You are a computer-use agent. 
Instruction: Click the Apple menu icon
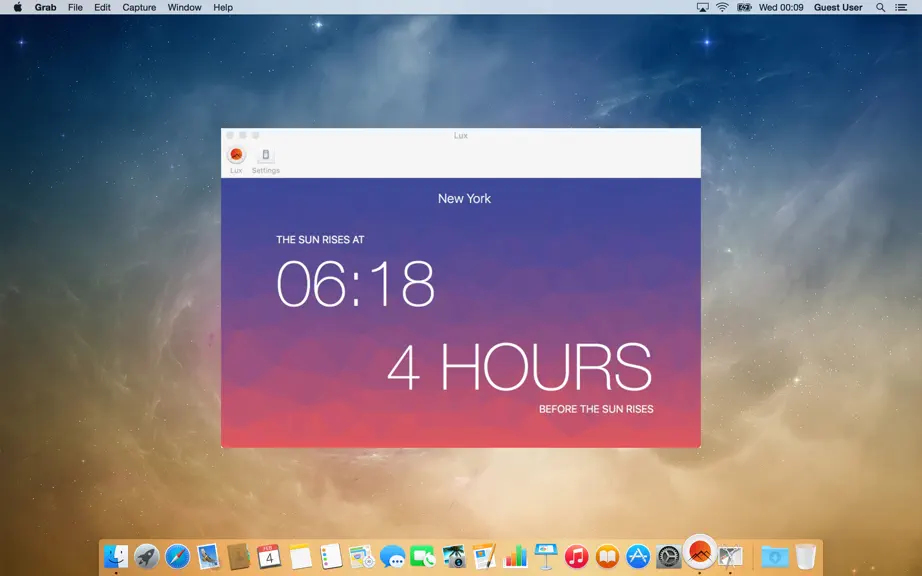point(18,7)
